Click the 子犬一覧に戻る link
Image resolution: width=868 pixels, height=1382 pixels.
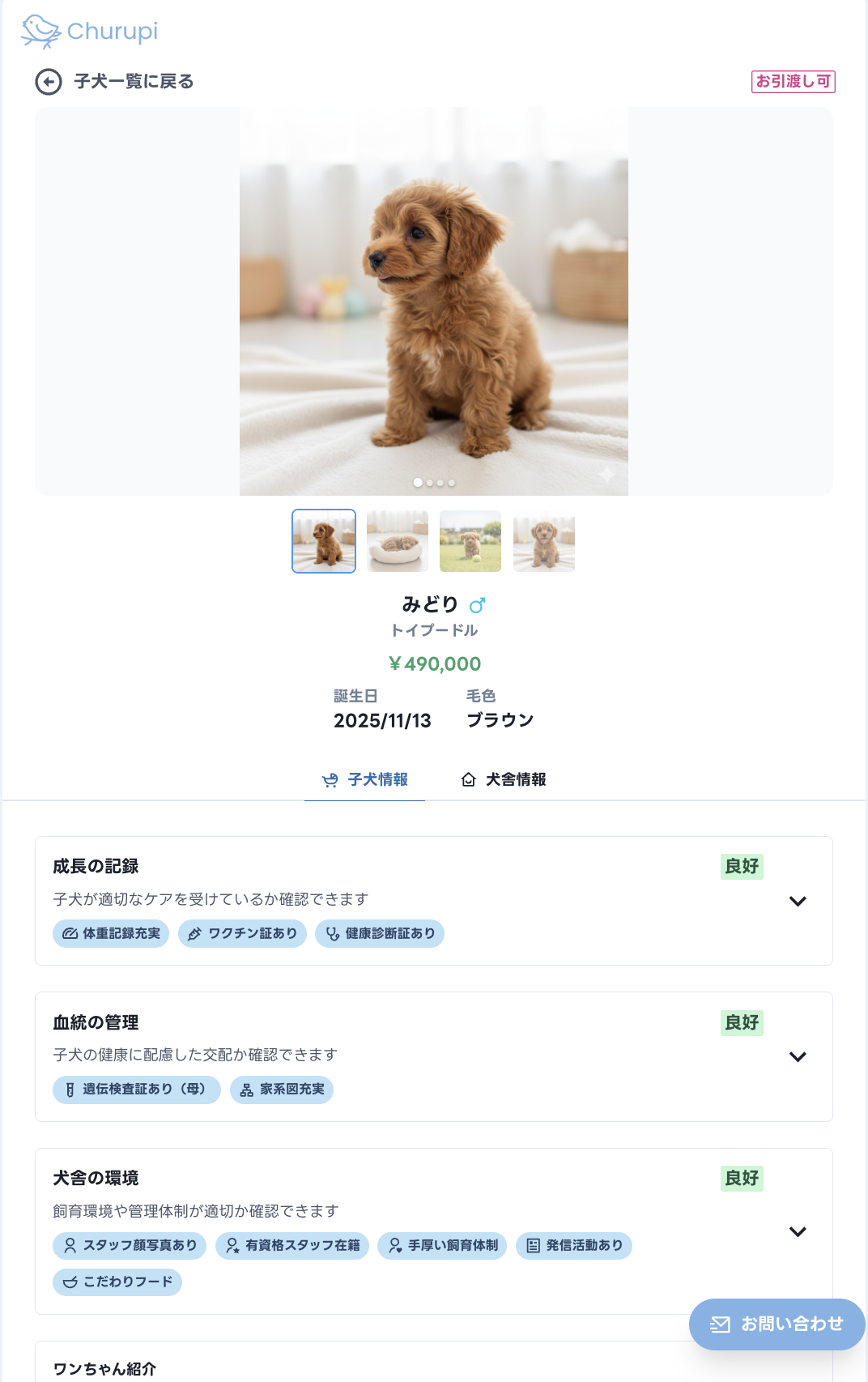pos(132,81)
